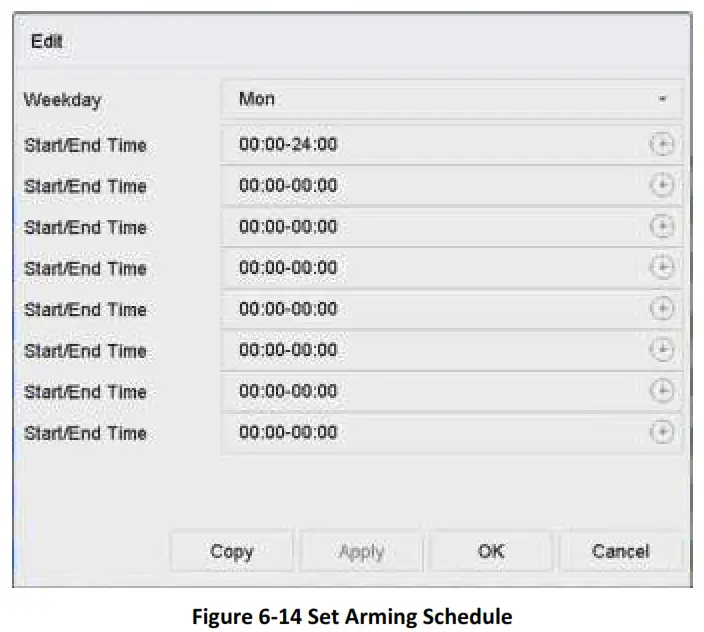Click the clock icon on the eighth Start/End Time row
The image size is (704, 632).
[x=661, y=432]
